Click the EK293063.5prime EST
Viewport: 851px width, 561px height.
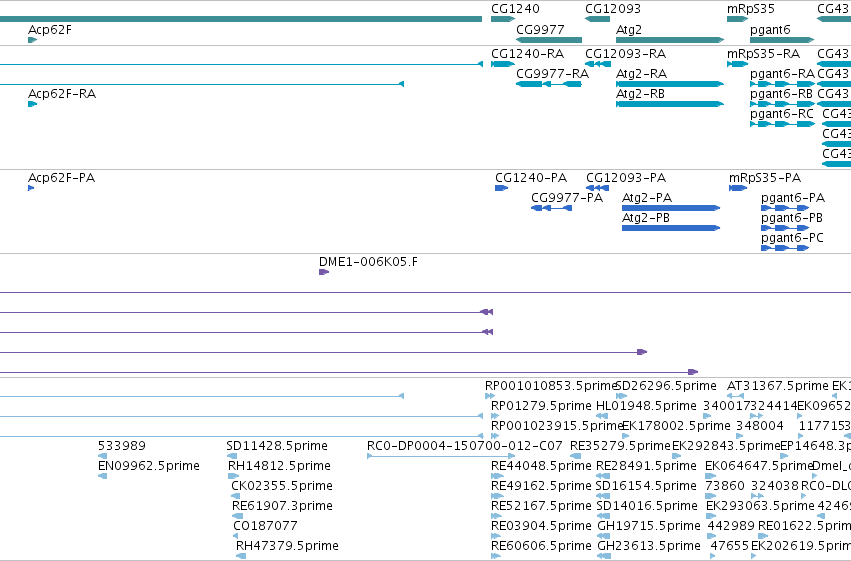(x=711, y=517)
